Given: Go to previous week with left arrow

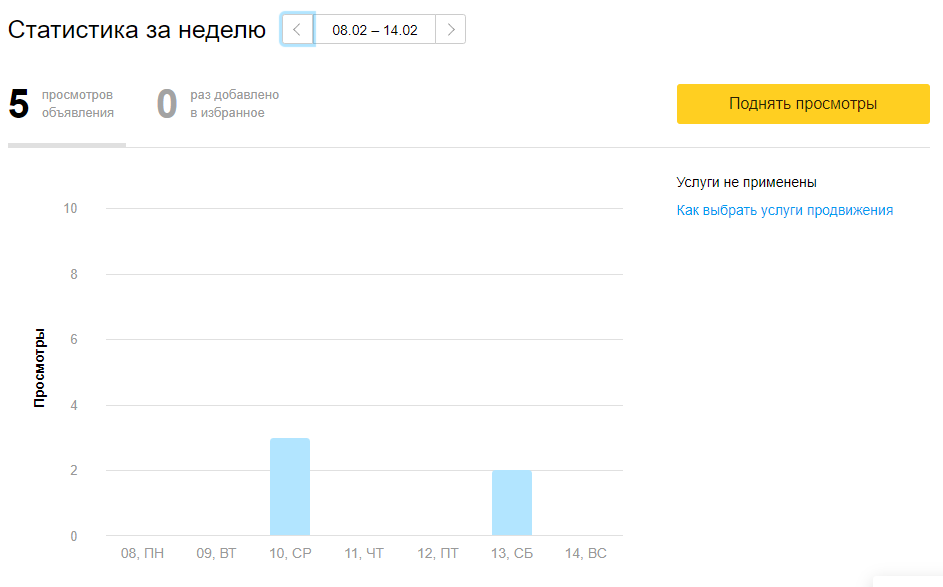Looking at the screenshot, I should [x=297, y=29].
